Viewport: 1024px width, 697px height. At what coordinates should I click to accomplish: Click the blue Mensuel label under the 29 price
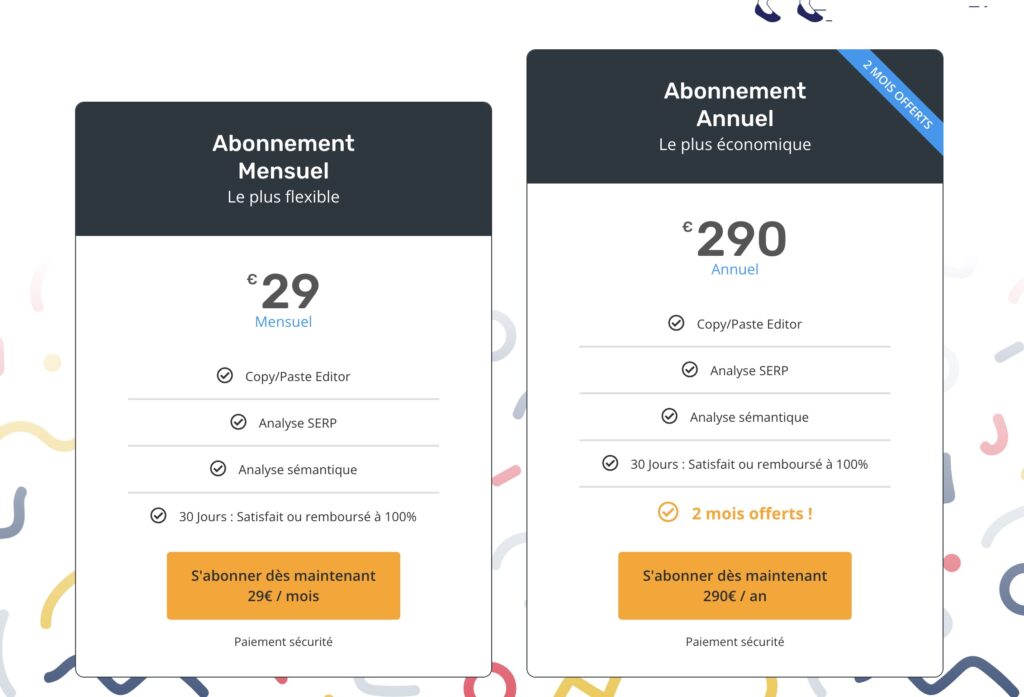283,321
